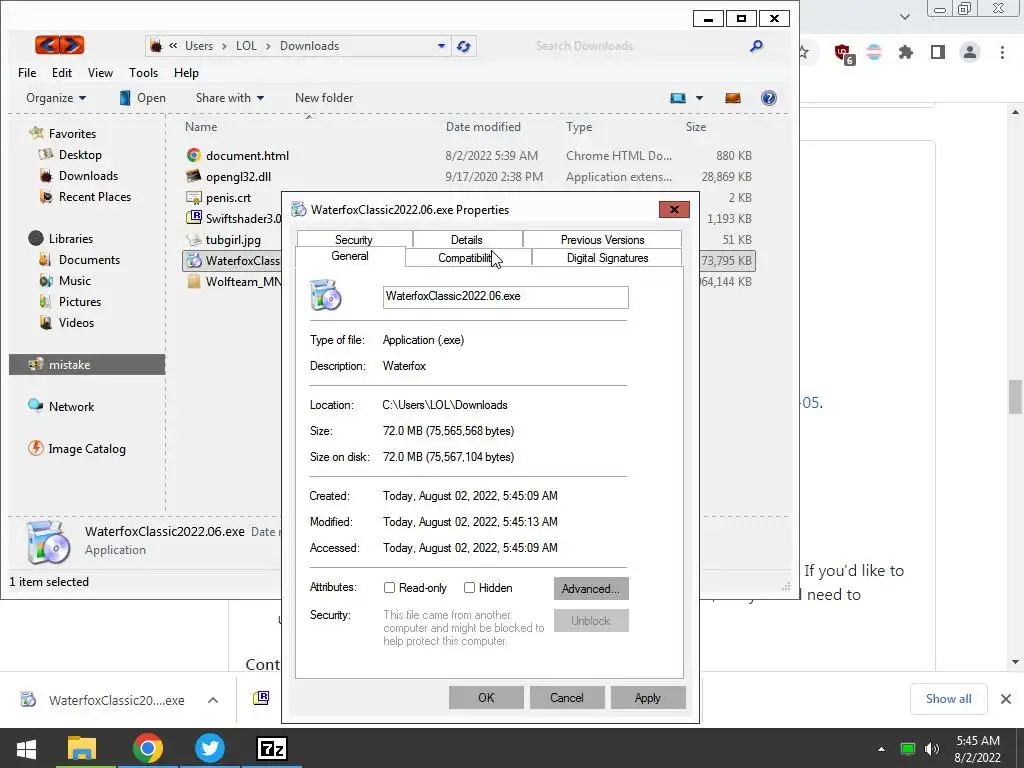Select the Wolfteam_MN folder icon
The width and height of the screenshot is (1024, 768).
(x=193, y=281)
